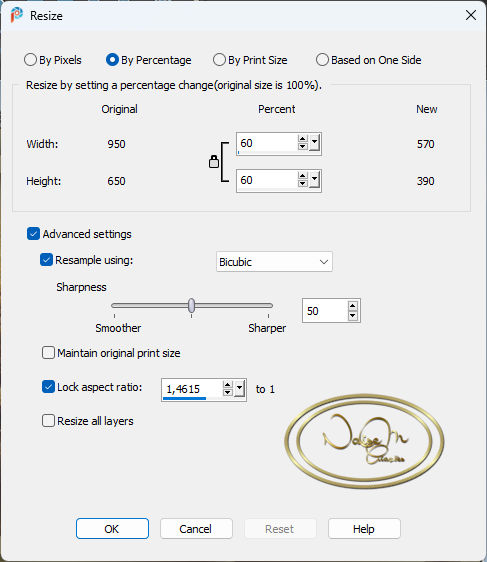Open the aspect ratio field dropdown arrow
487x562 pixels.
click(x=239, y=389)
